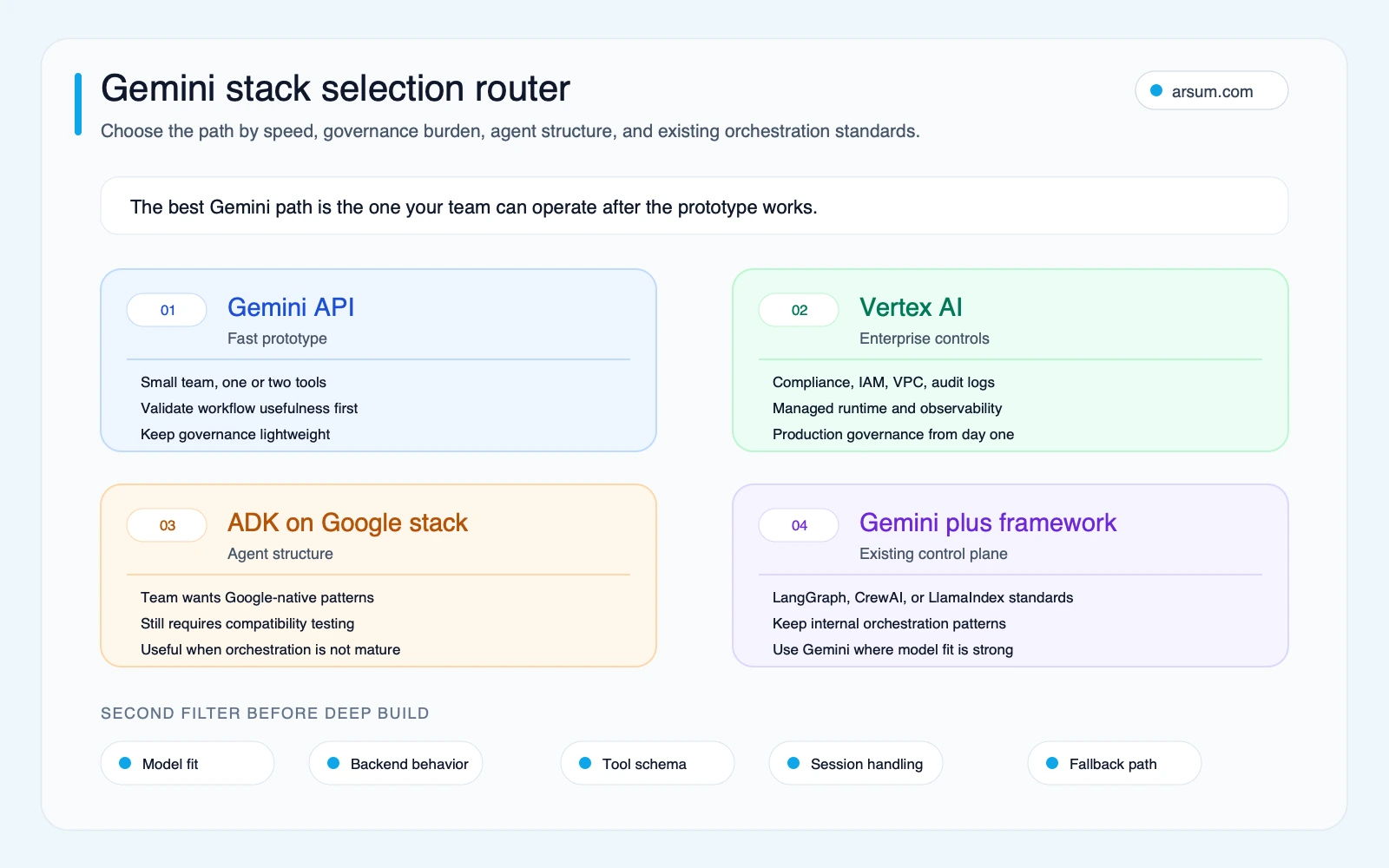Click 'Production governance from day one'
The image size is (1389, 868).
pyautogui.click(x=893, y=434)
